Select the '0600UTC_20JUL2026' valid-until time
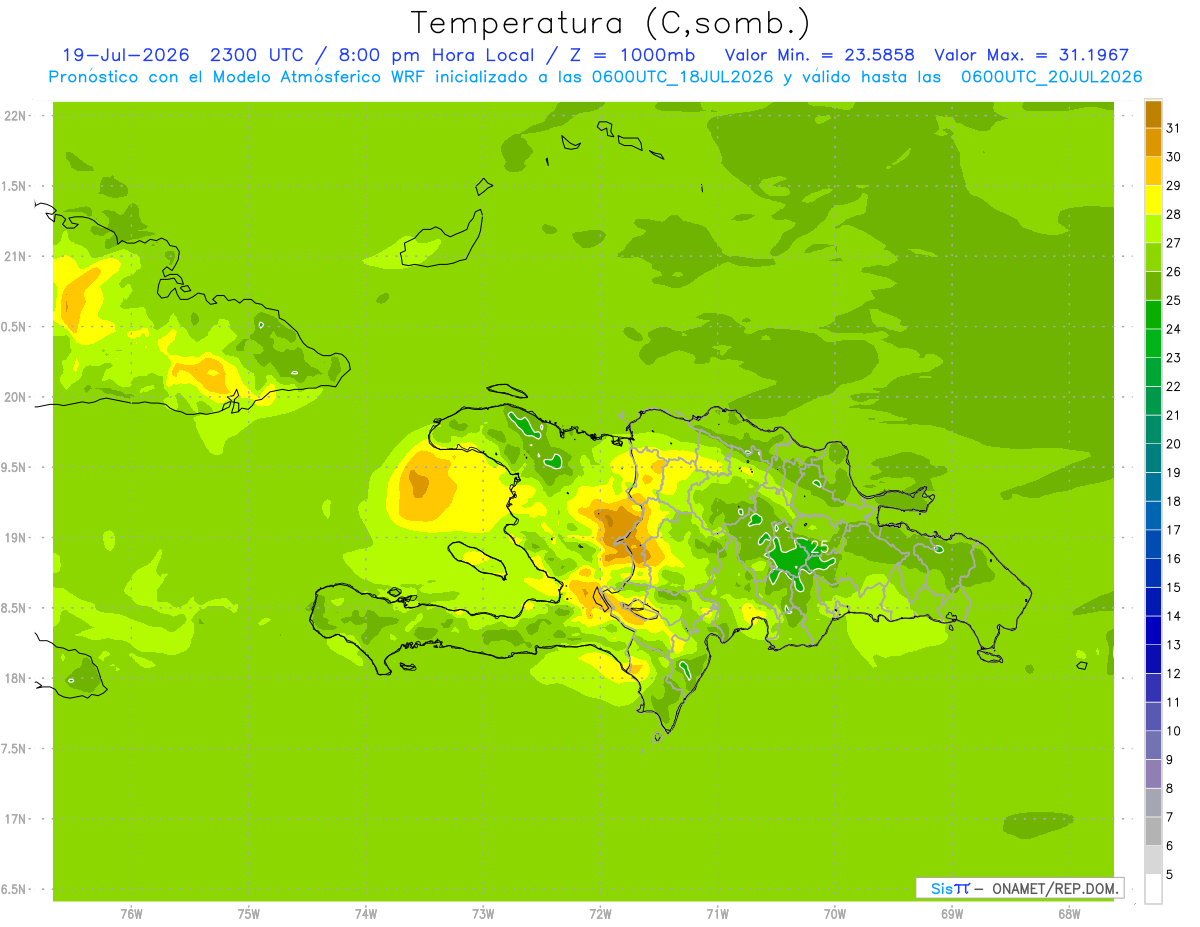Screen dimensions: 1200x927 click(x=1051, y=77)
